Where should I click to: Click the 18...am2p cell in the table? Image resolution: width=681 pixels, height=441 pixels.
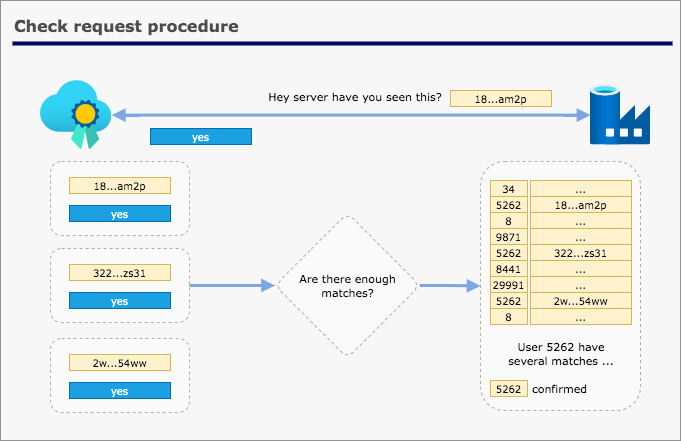tap(581, 205)
